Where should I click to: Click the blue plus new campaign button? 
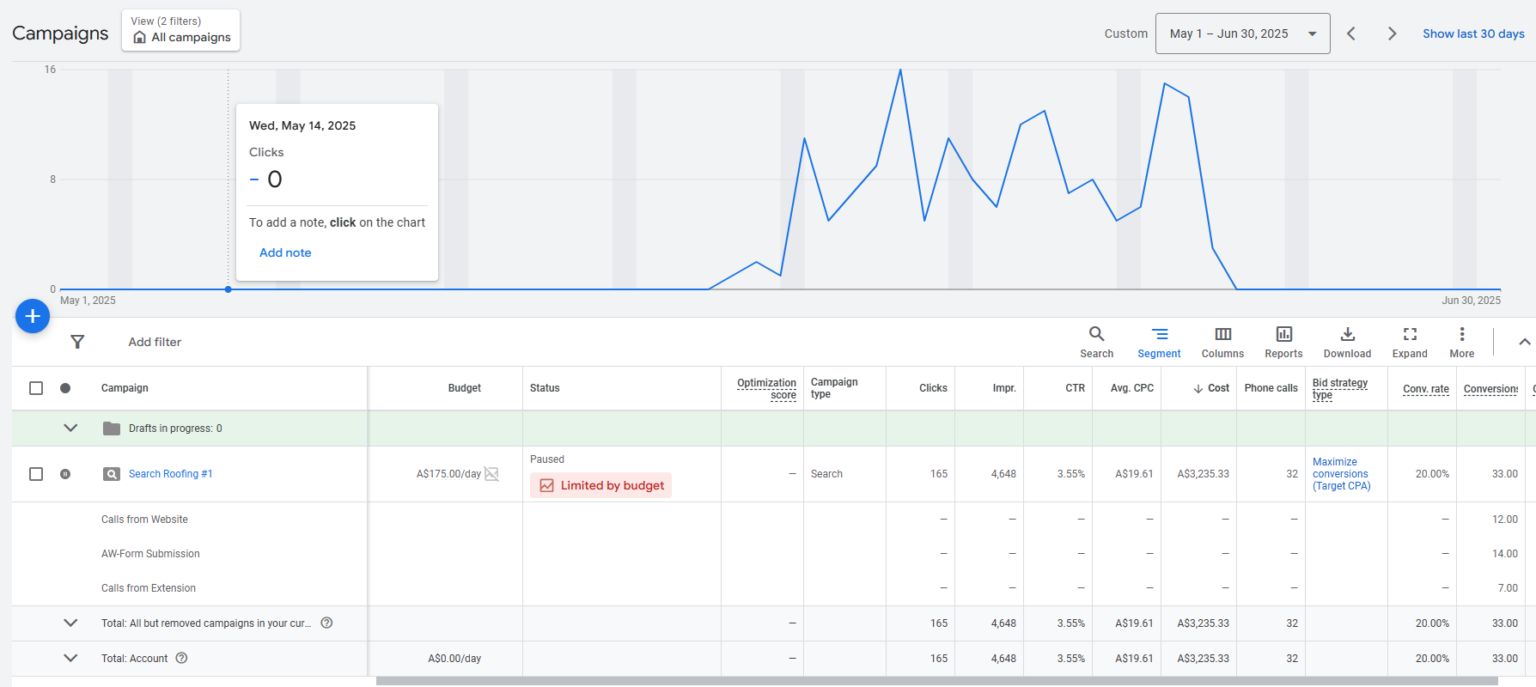pyautogui.click(x=32, y=316)
